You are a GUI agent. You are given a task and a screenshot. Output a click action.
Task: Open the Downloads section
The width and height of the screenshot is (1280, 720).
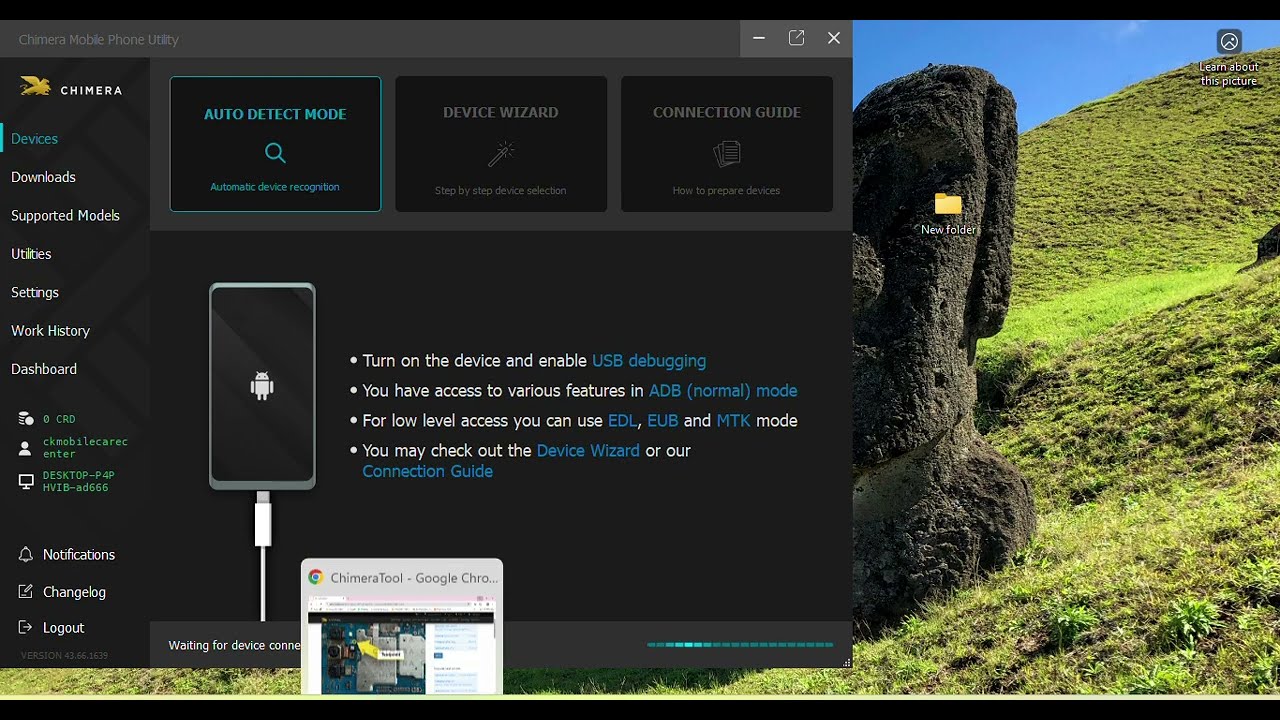43,177
